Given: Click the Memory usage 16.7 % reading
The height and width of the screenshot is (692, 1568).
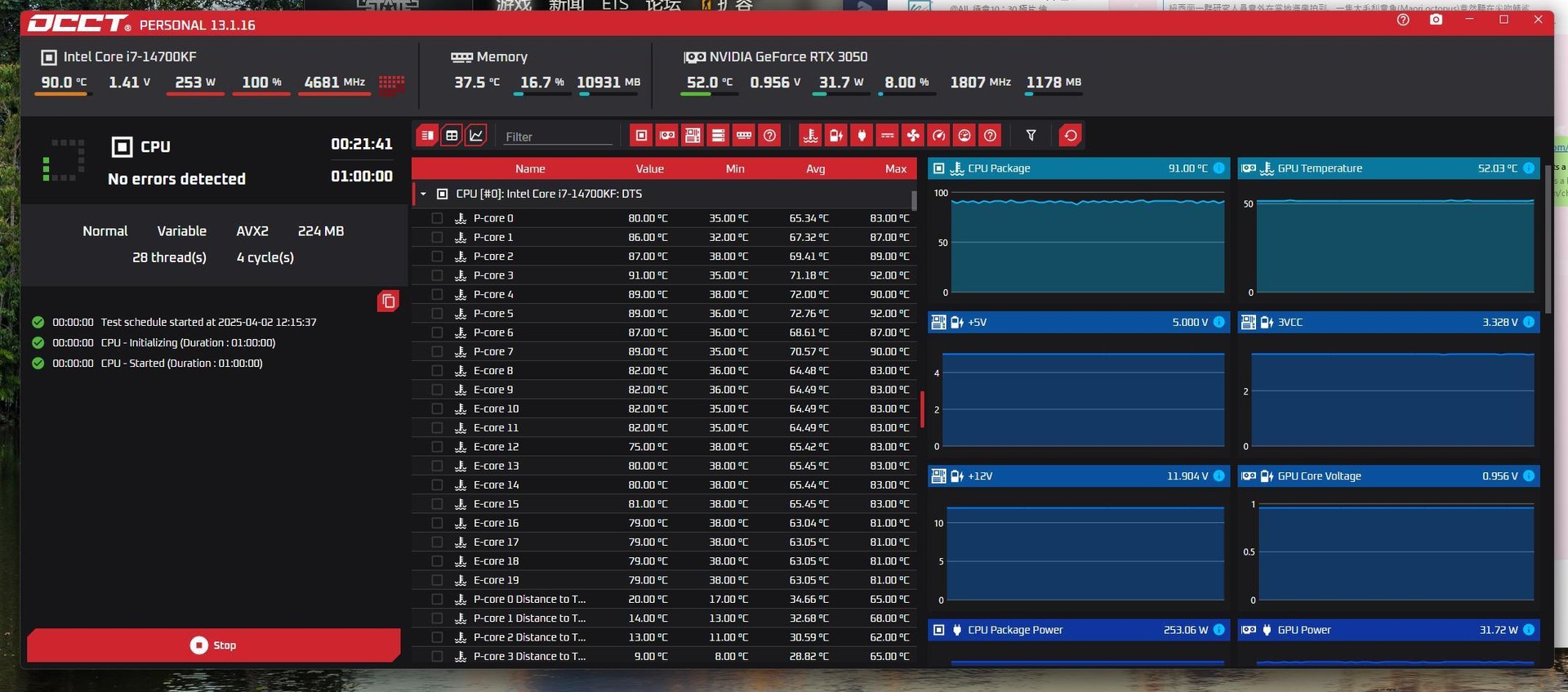Looking at the screenshot, I should pos(542,83).
